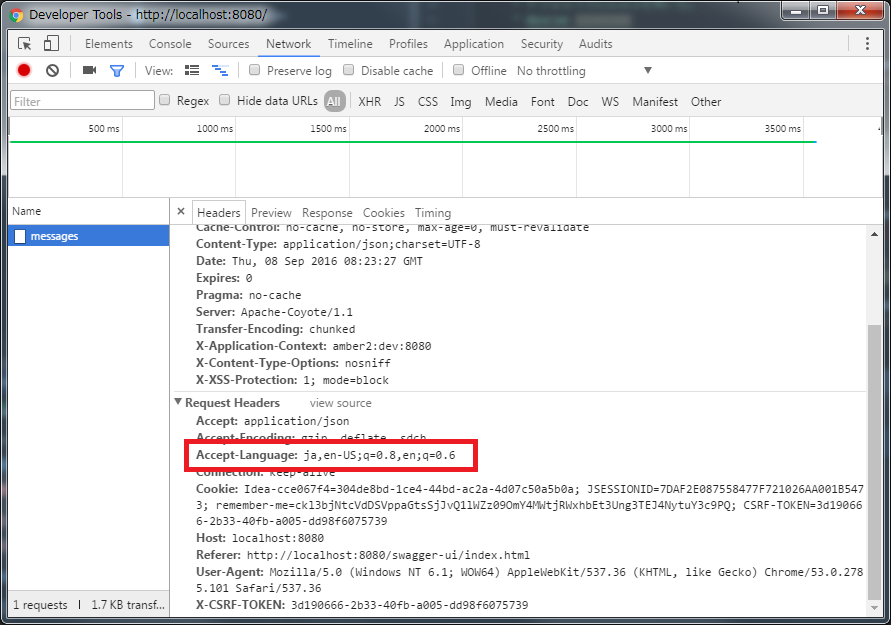Enable the Preserve log checkbox
Image resolution: width=891 pixels, height=625 pixels.
coord(255,71)
